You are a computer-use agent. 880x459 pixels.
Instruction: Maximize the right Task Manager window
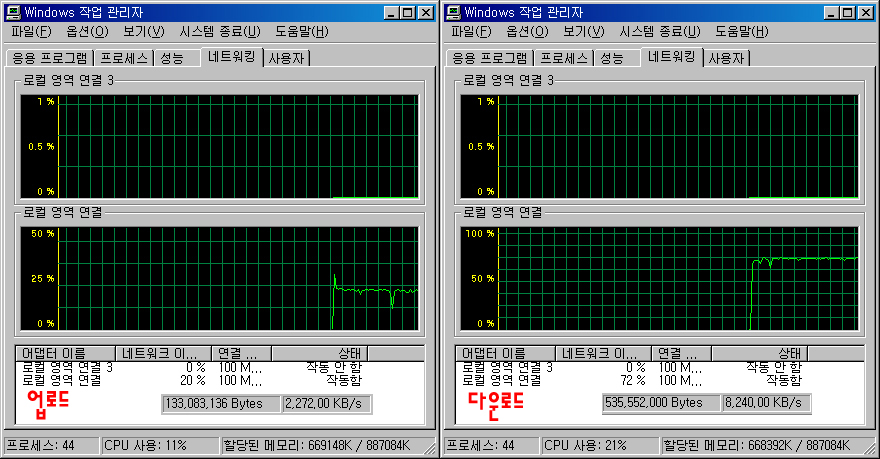(x=848, y=12)
